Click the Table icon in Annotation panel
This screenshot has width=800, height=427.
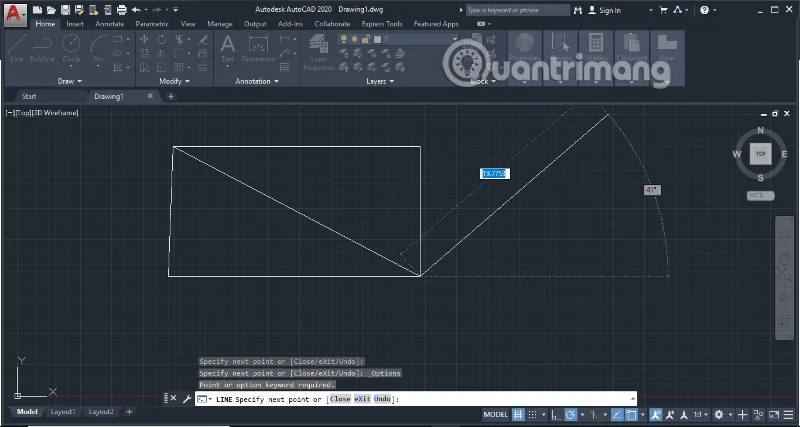click(285, 67)
